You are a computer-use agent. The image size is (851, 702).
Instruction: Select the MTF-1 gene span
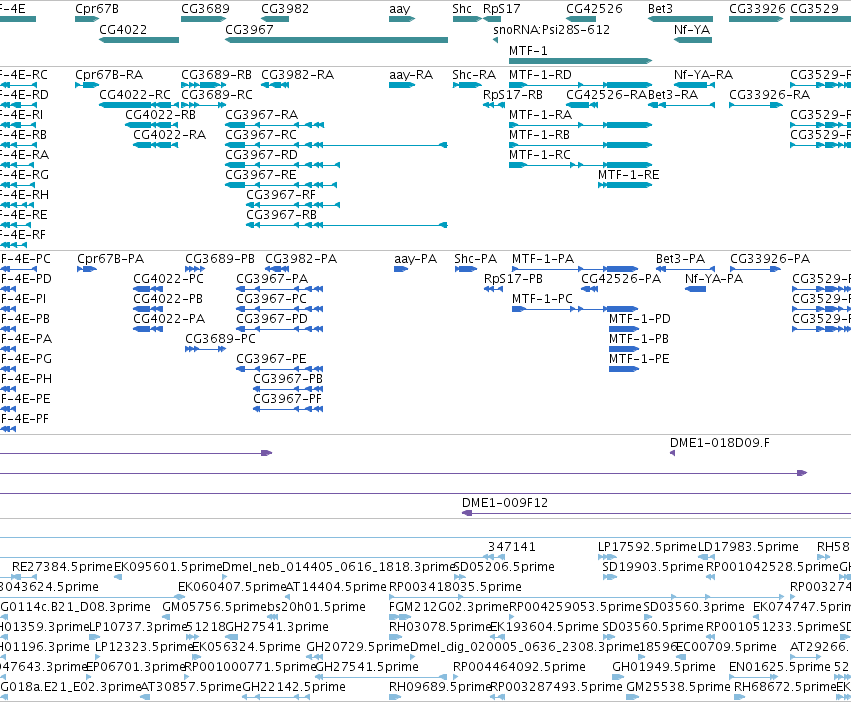580,61
